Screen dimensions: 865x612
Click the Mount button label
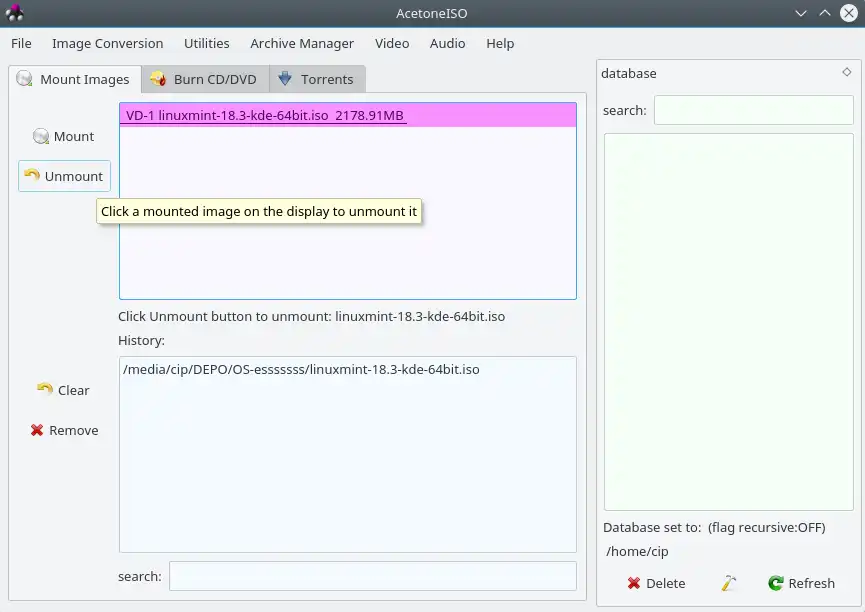[x=74, y=136]
